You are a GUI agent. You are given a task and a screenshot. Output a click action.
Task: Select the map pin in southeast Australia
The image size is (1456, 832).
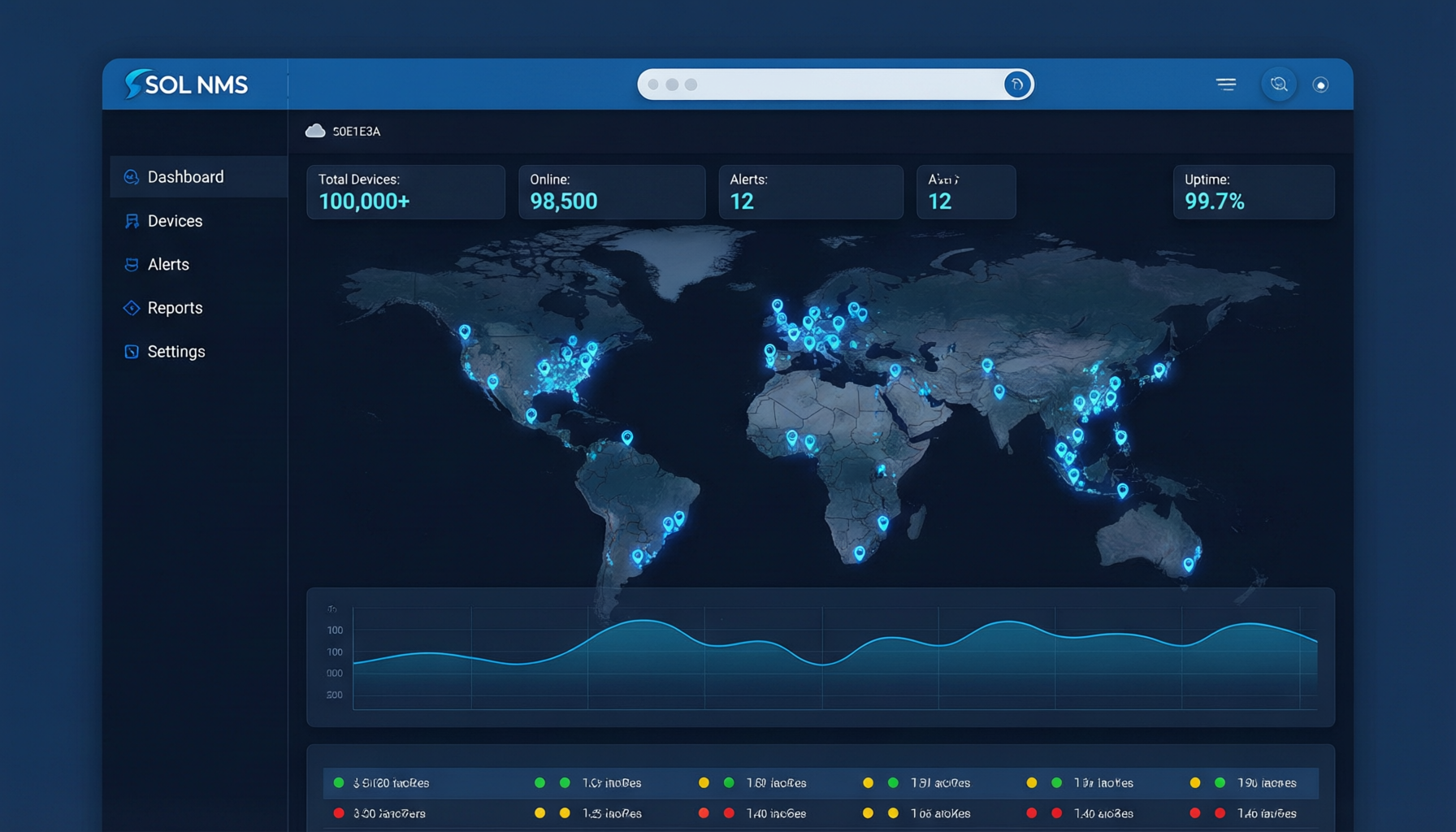pyautogui.click(x=1189, y=564)
